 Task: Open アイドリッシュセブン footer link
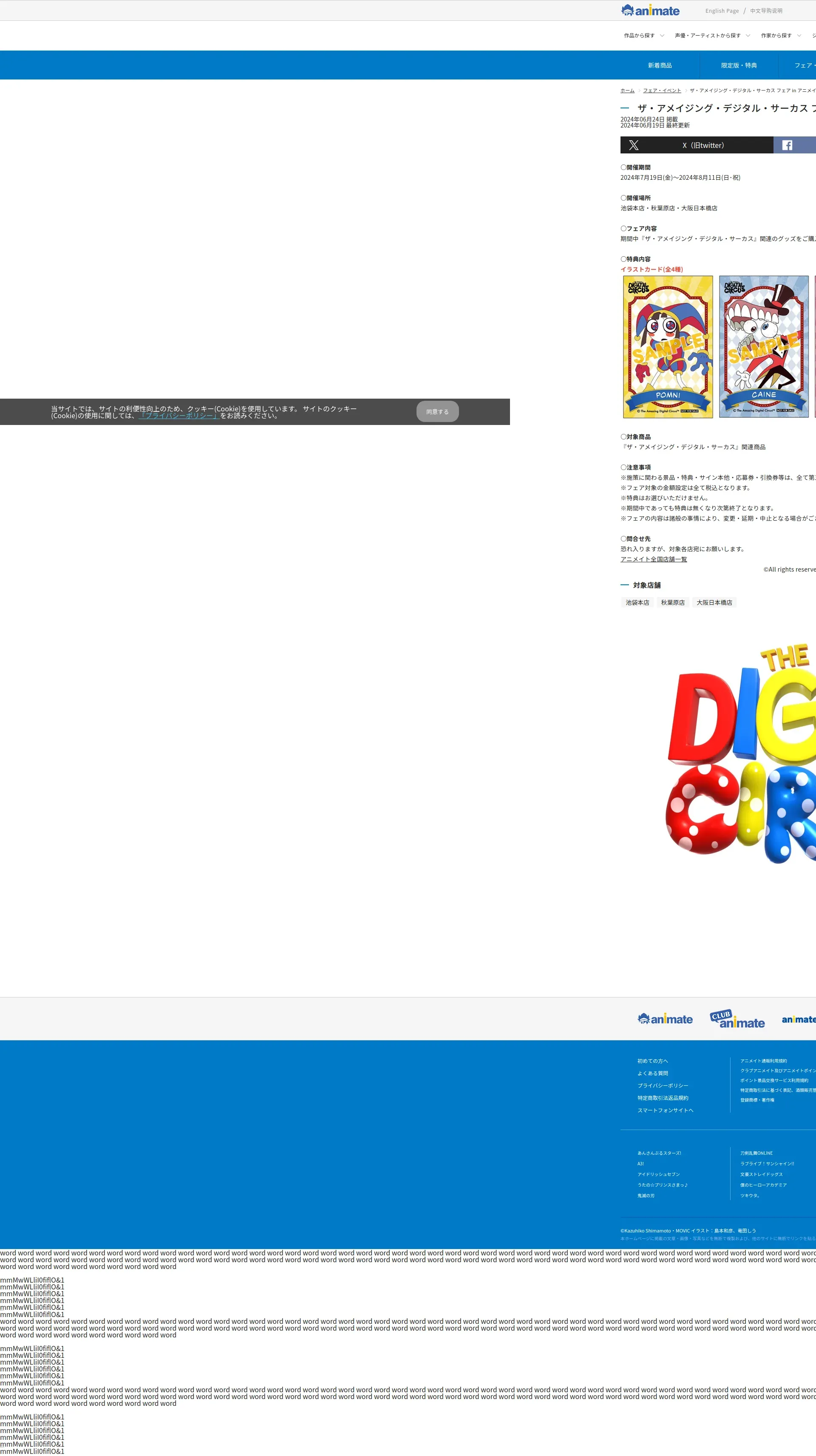point(658,1175)
